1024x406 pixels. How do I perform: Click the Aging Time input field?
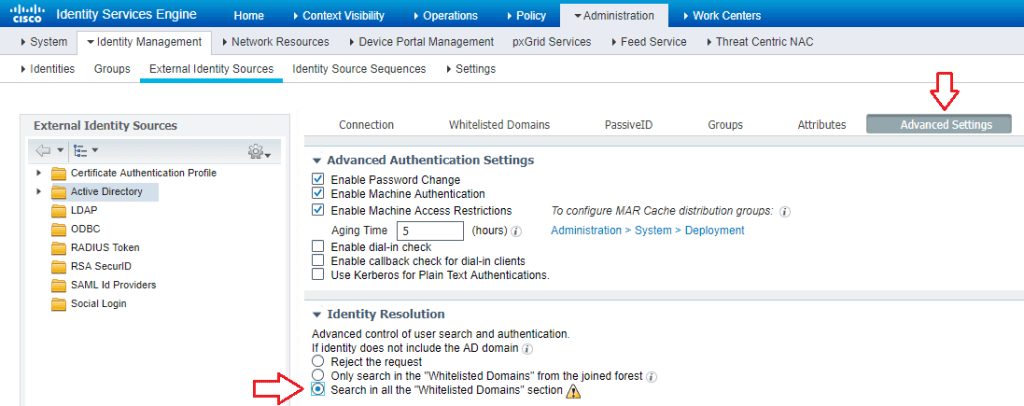point(422,231)
